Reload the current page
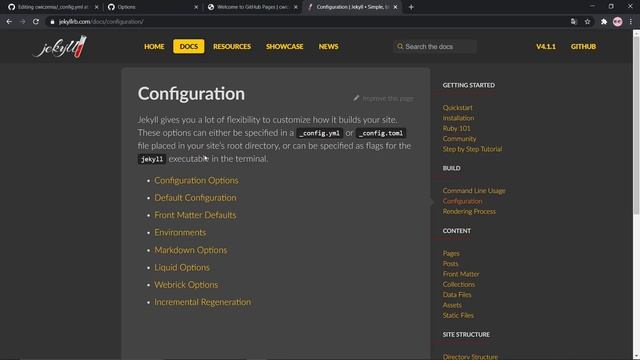This screenshot has width=640, height=360. [36, 22]
